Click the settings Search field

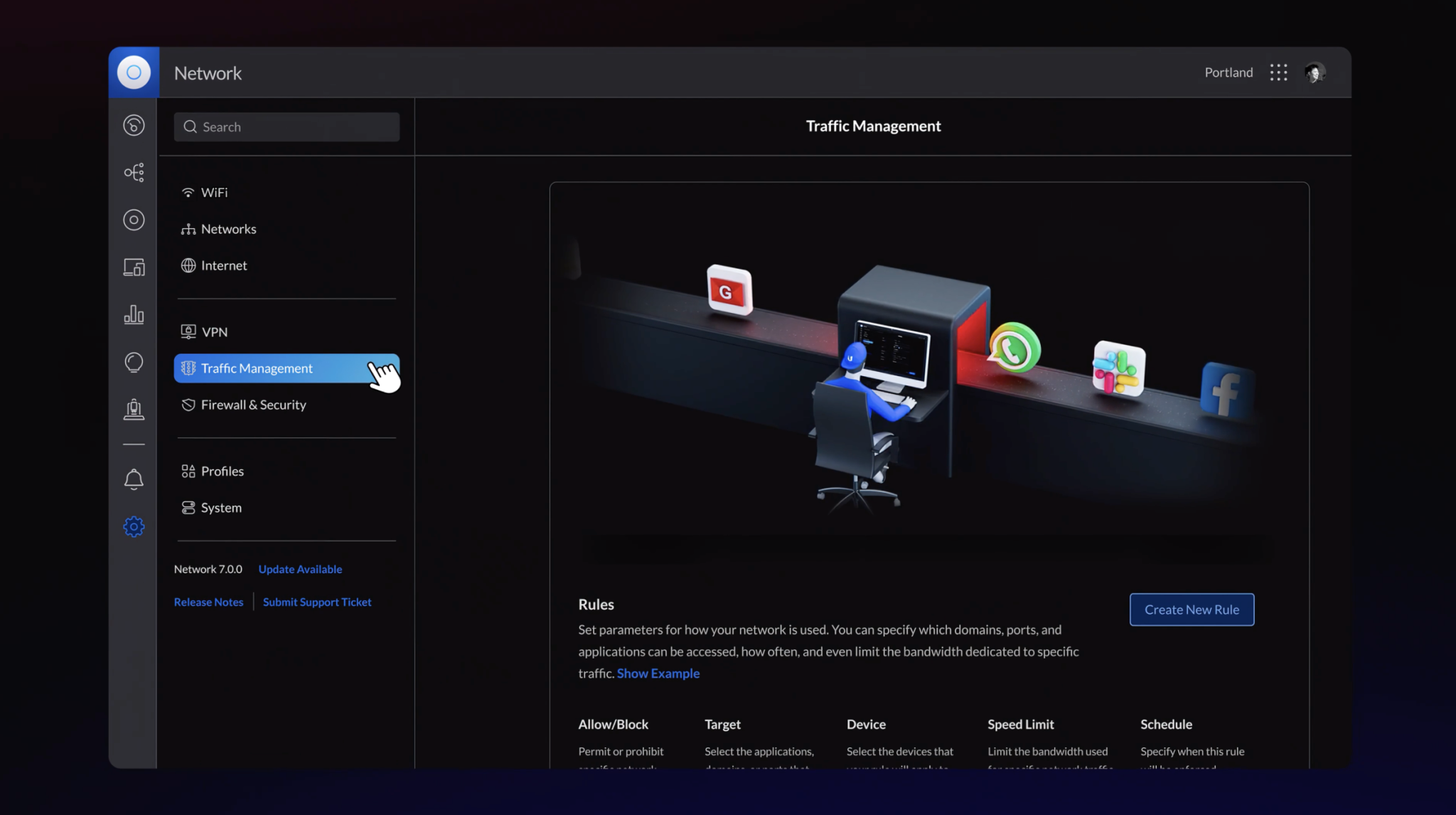(x=287, y=127)
